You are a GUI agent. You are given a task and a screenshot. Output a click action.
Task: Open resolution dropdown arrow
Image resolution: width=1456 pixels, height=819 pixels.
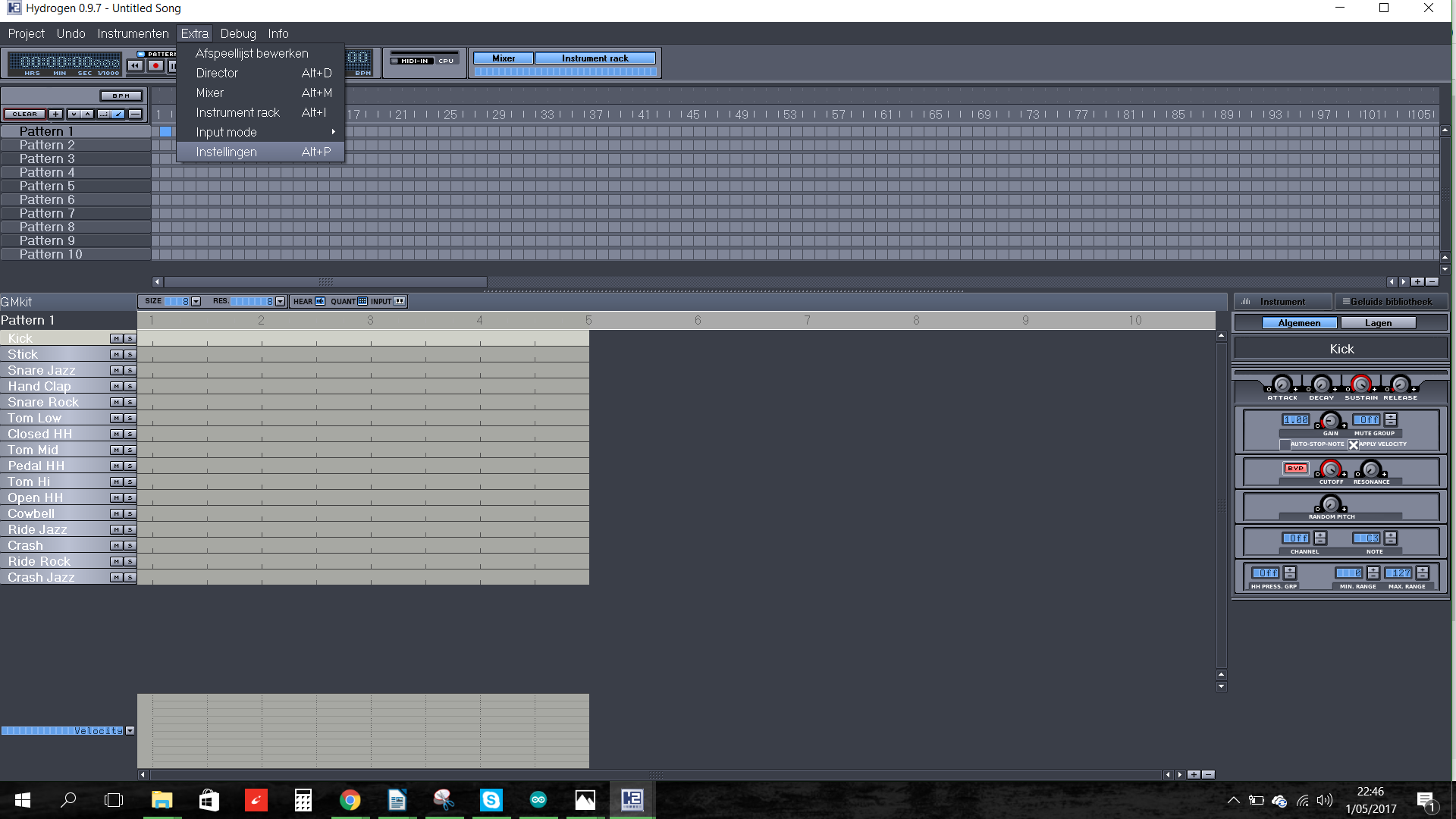281,302
